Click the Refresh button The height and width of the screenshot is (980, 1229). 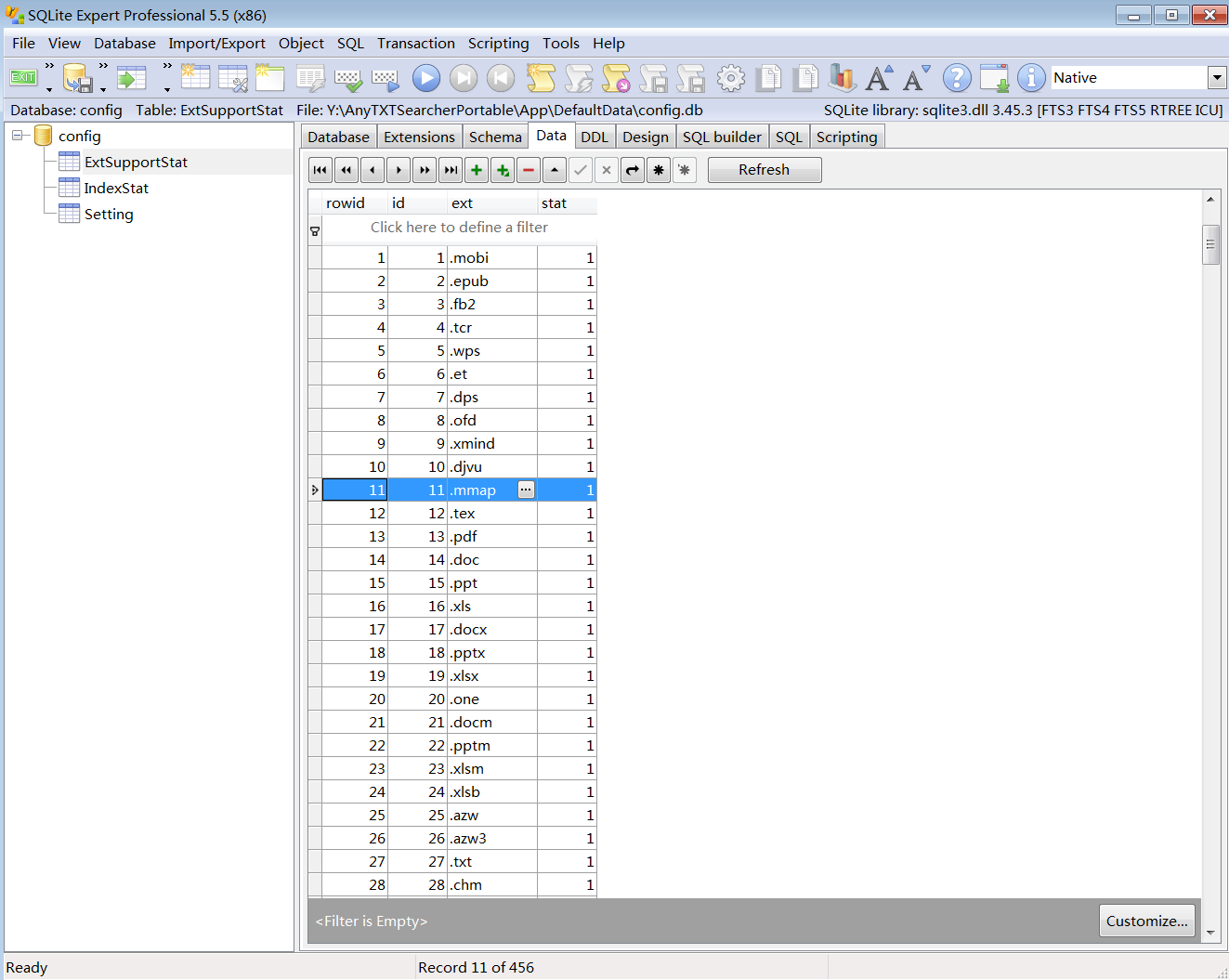tap(764, 170)
